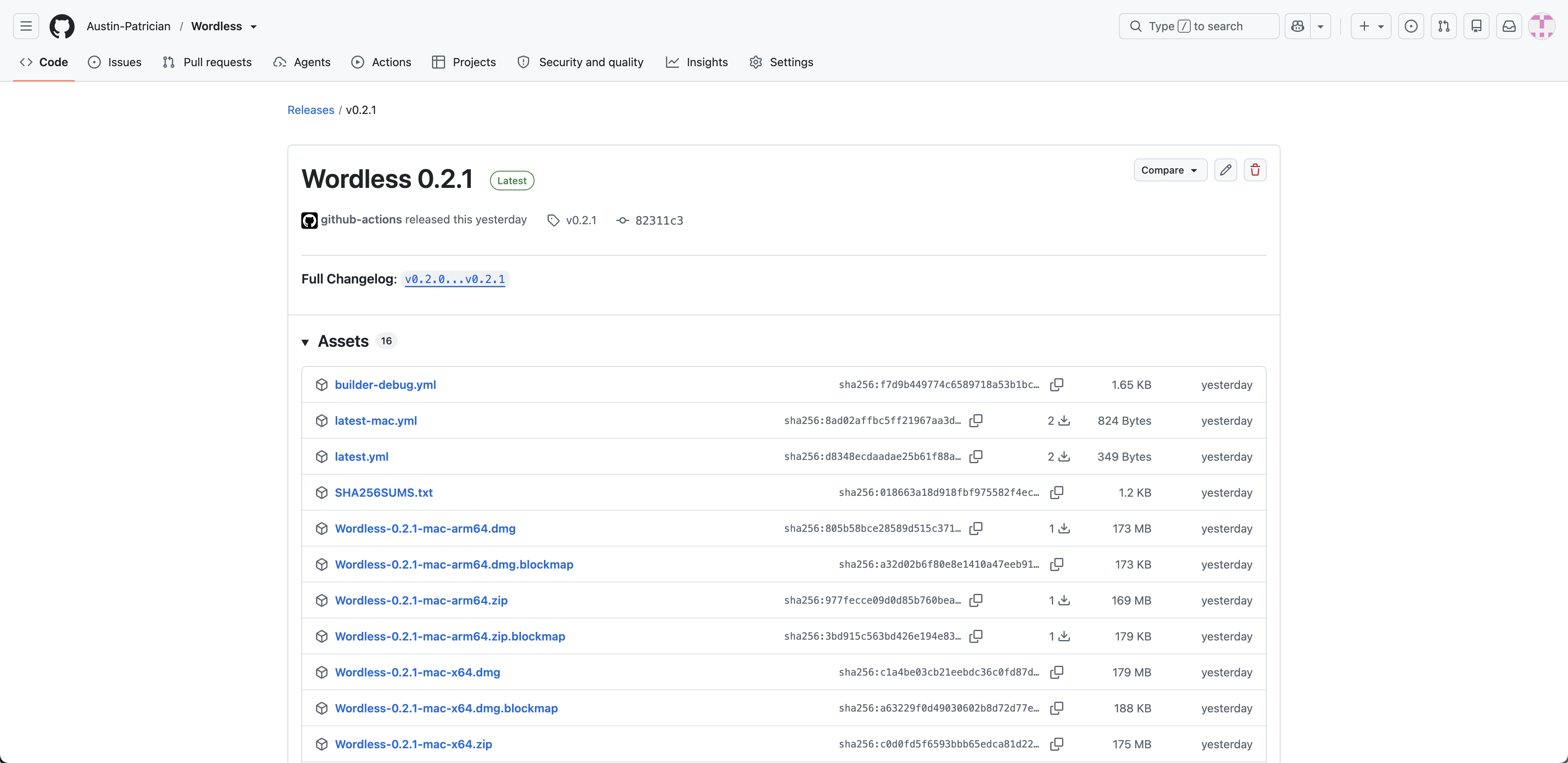Open the Austin-Patrician owner link
The width and height of the screenshot is (1568, 763).
click(129, 26)
